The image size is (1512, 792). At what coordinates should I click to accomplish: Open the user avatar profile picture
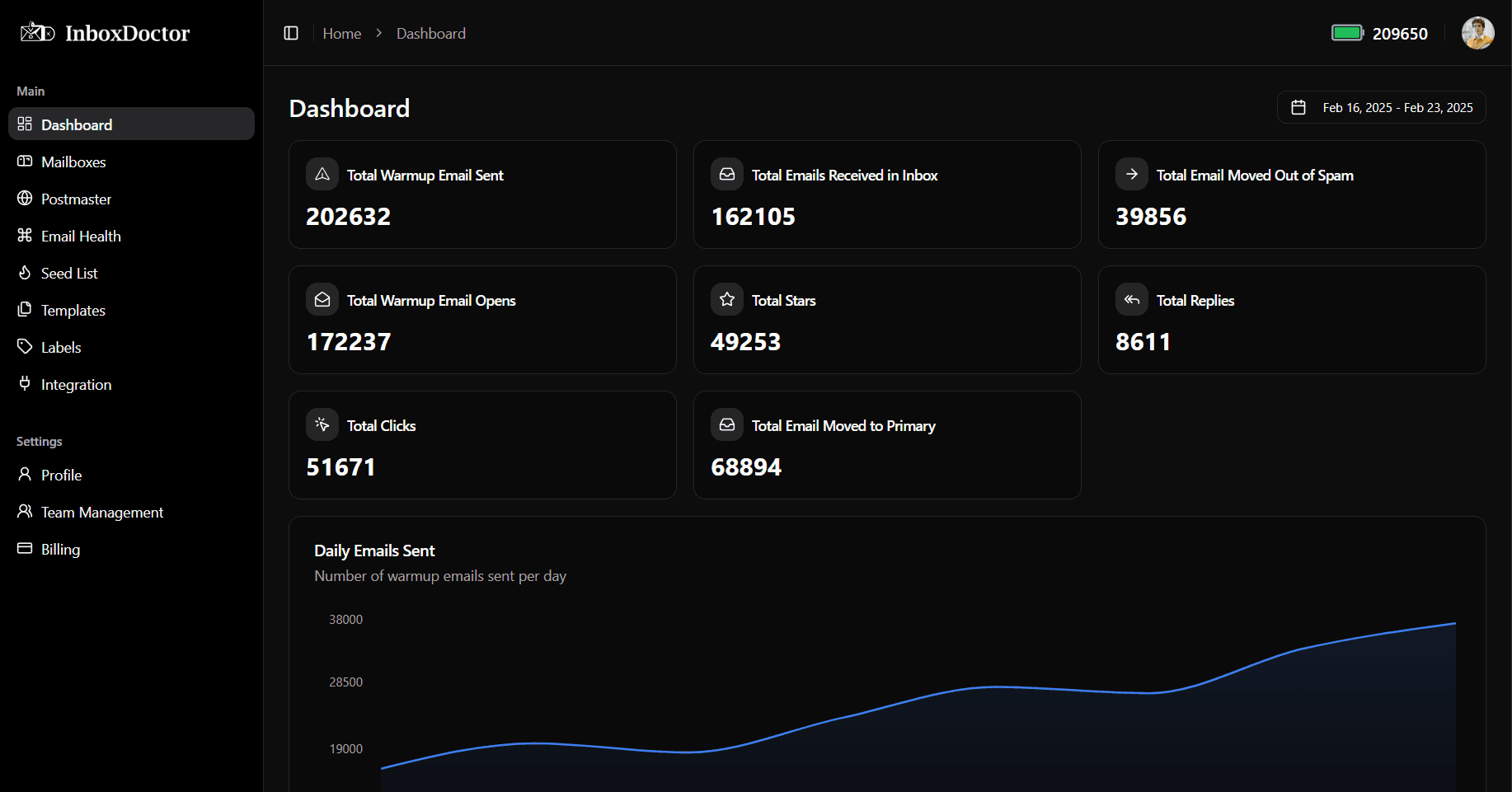[1478, 33]
